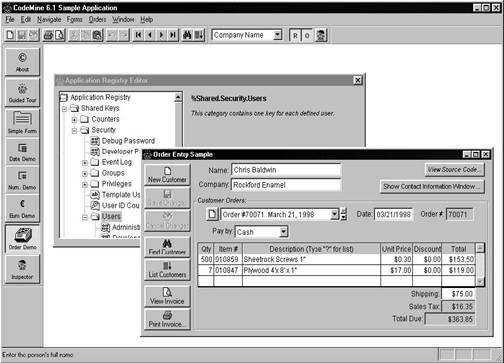Select Debug Password in registry tree
Viewport: 504px width, 363px height.
point(128,141)
